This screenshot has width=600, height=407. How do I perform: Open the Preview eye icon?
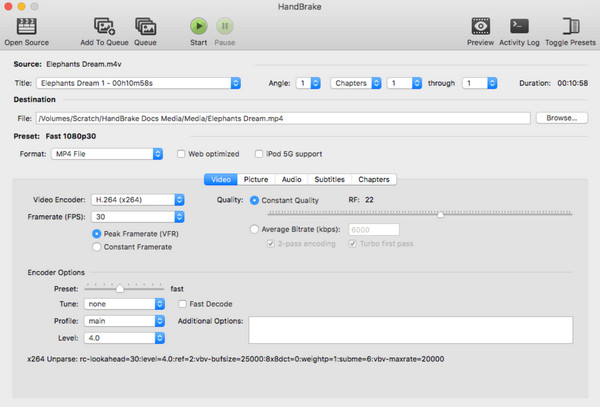[x=481, y=26]
